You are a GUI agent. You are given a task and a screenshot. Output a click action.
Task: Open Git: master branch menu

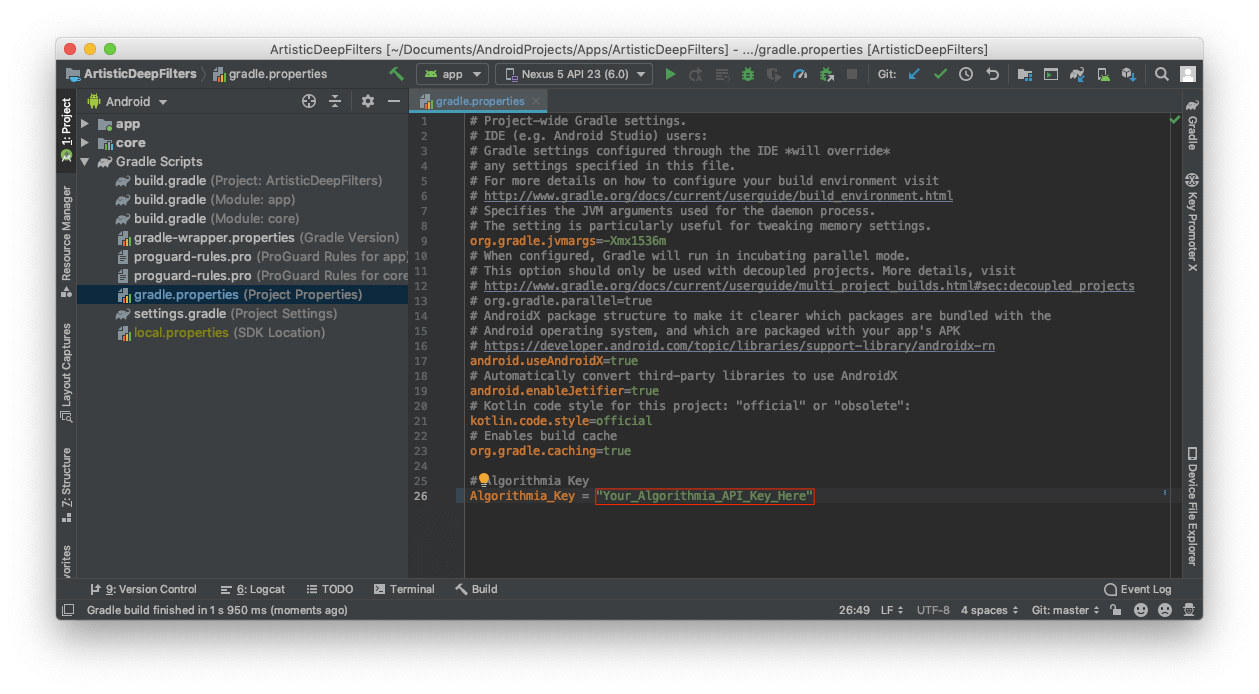[1065, 610]
